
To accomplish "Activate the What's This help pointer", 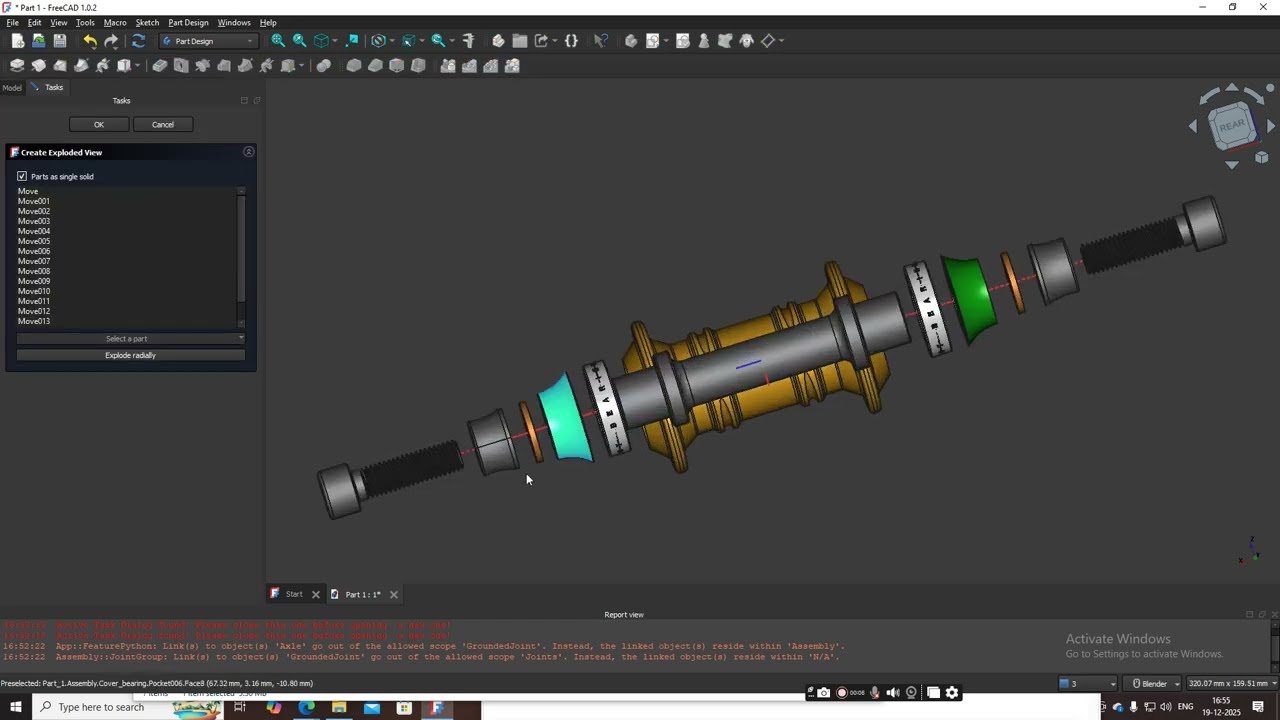I will point(600,41).
